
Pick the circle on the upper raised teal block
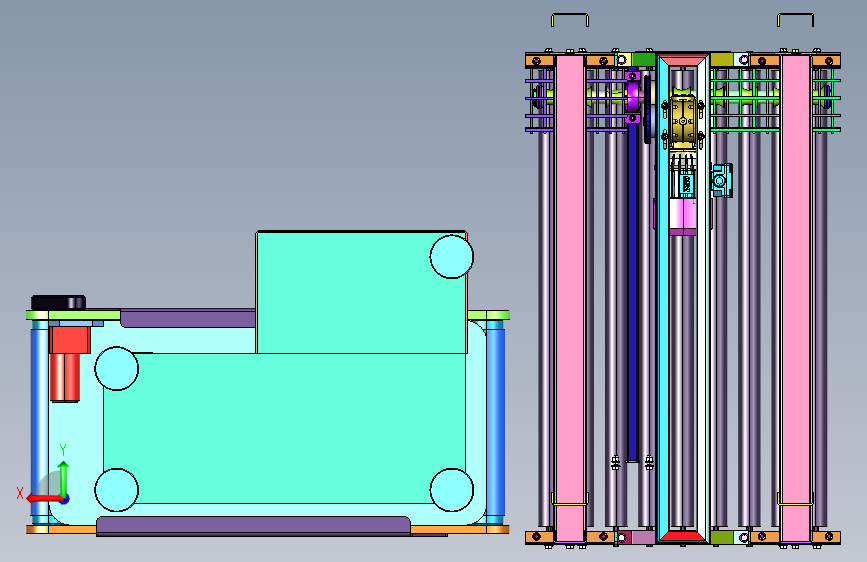pyautogui.click(x=451, y=256)
